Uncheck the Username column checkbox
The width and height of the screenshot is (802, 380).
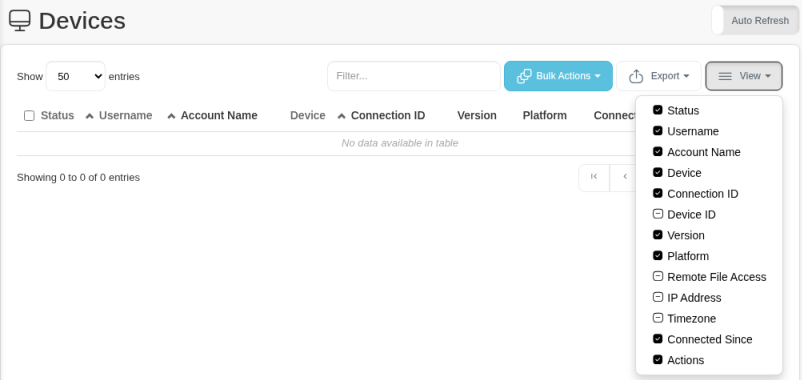(x=658, y=131)
